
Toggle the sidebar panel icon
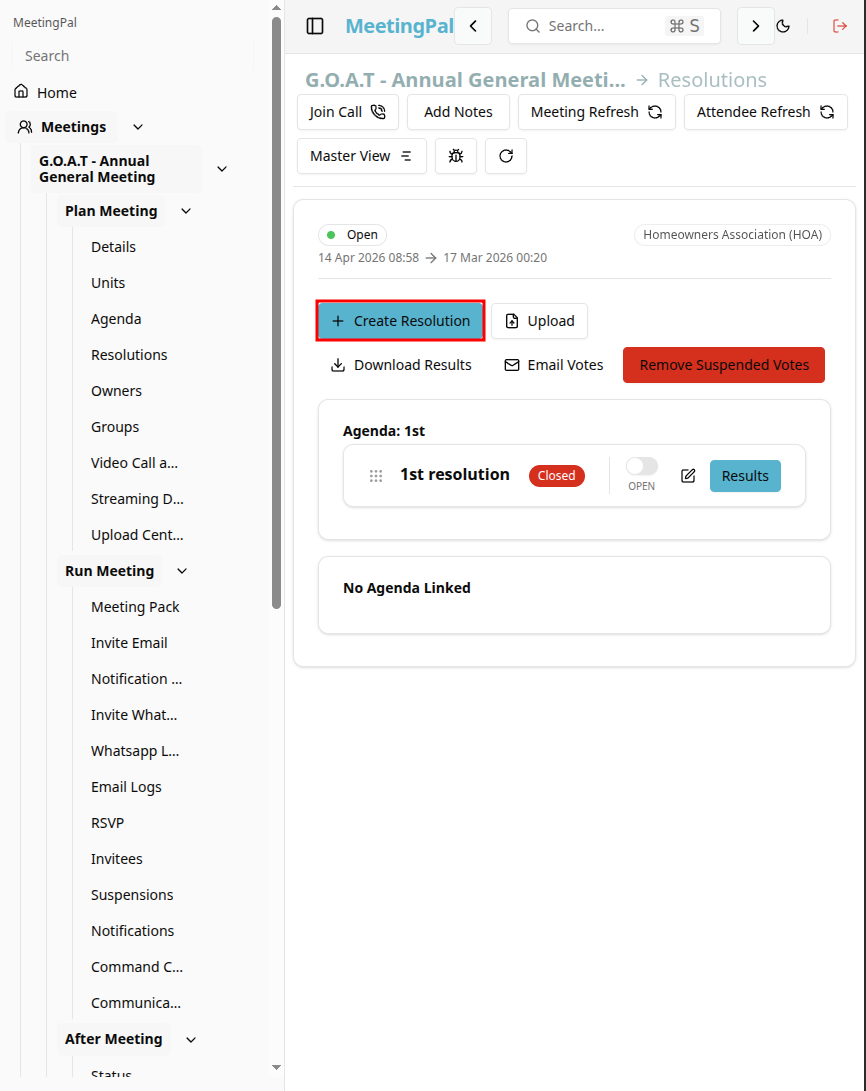[x=315, y=26]
